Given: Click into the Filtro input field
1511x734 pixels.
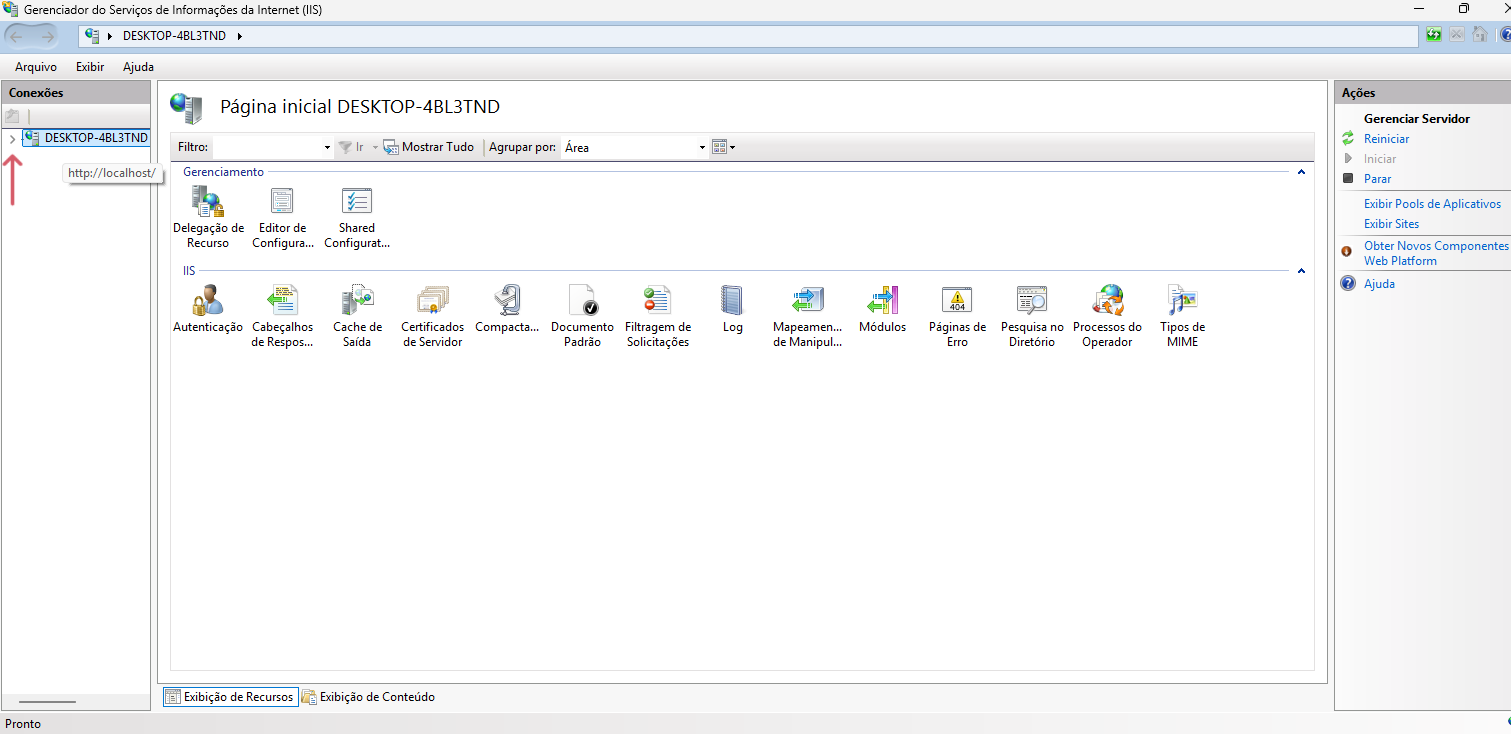Looking at the screenshot, I should 272,147.
